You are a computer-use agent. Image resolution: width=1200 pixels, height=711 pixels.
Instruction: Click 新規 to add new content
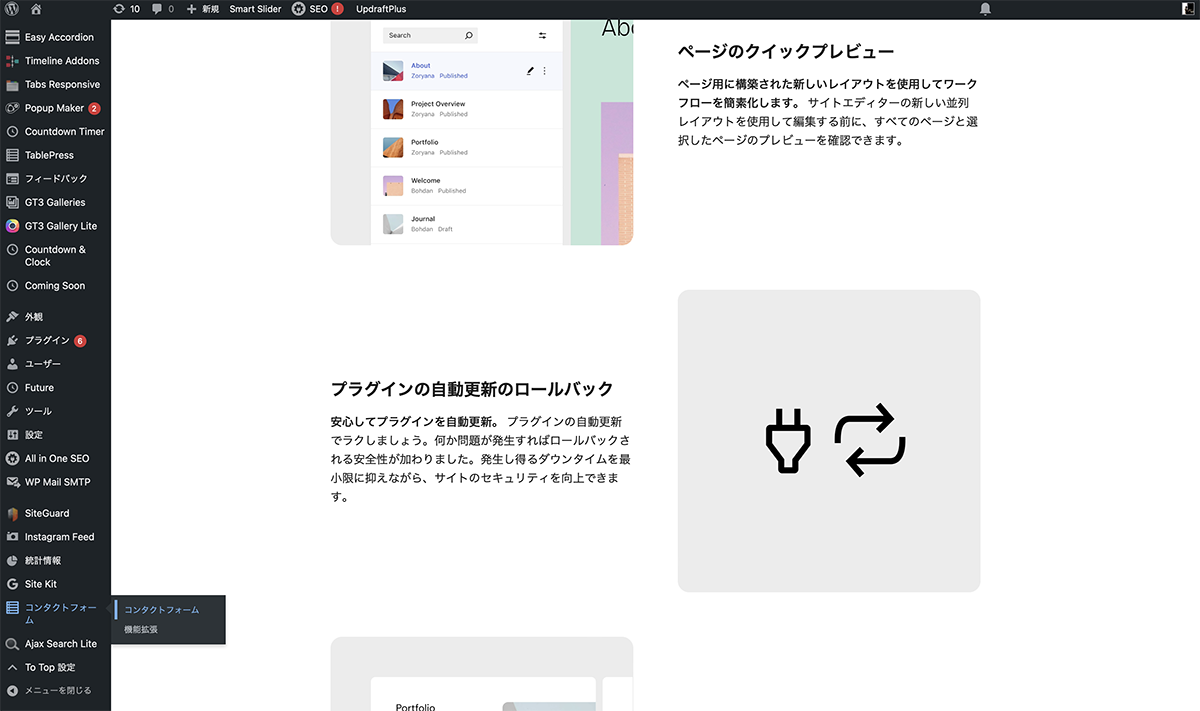click(203, 9)
